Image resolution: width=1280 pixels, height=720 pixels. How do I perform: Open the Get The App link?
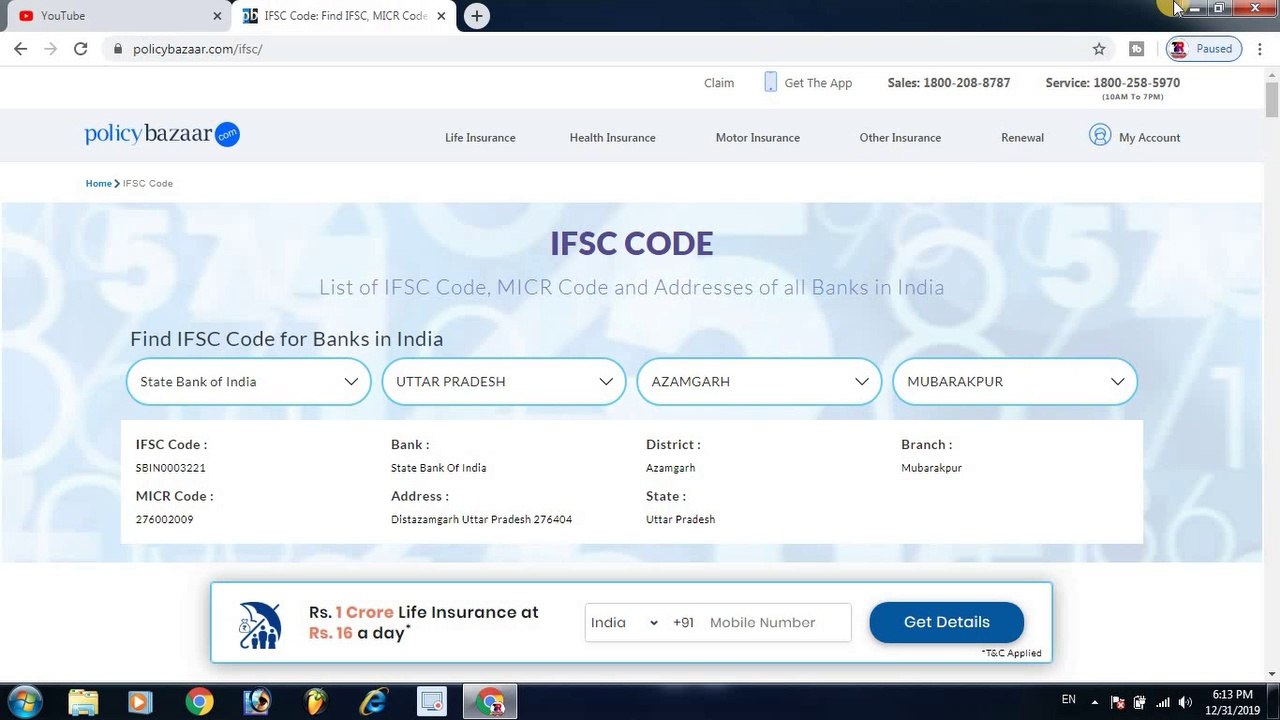pos(818,83)
